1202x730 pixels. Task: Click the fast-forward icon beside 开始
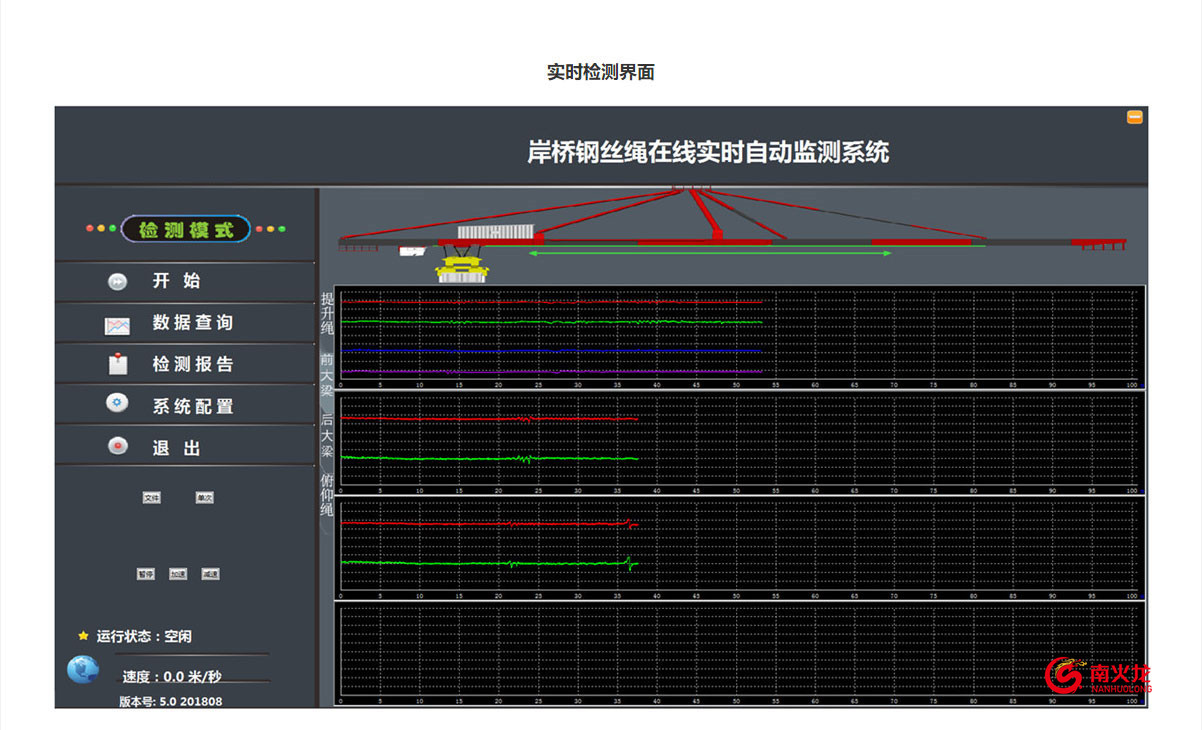click(117, 282)
